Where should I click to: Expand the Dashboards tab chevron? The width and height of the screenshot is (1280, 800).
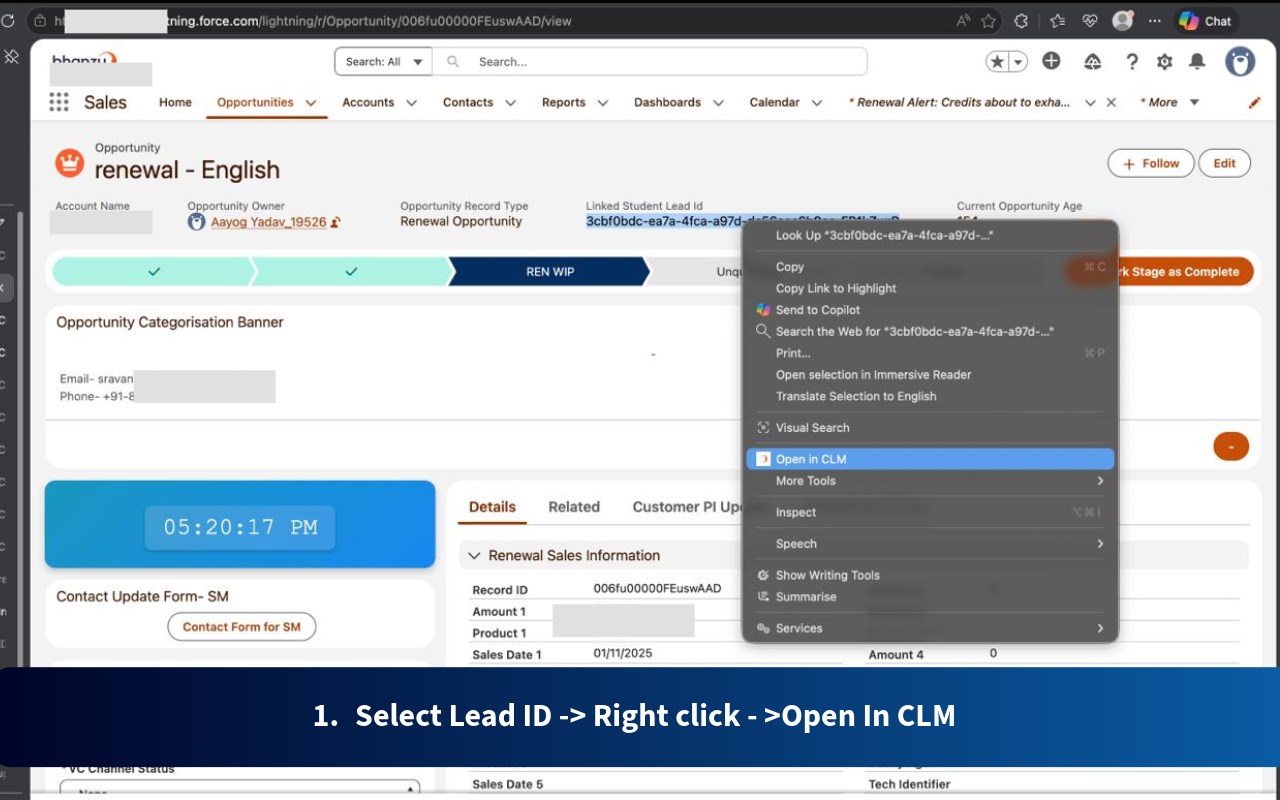point(718,103)
